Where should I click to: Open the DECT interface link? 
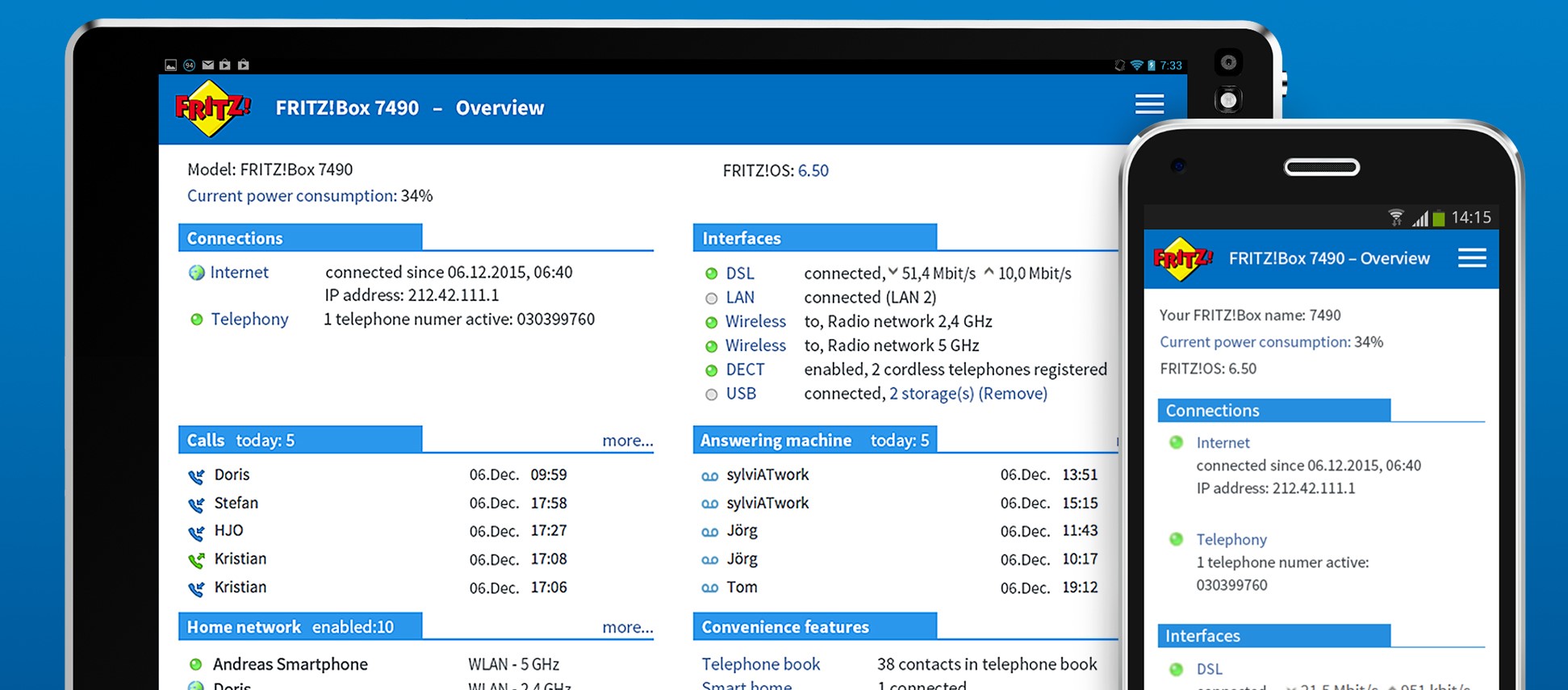[x=745, y=370]
